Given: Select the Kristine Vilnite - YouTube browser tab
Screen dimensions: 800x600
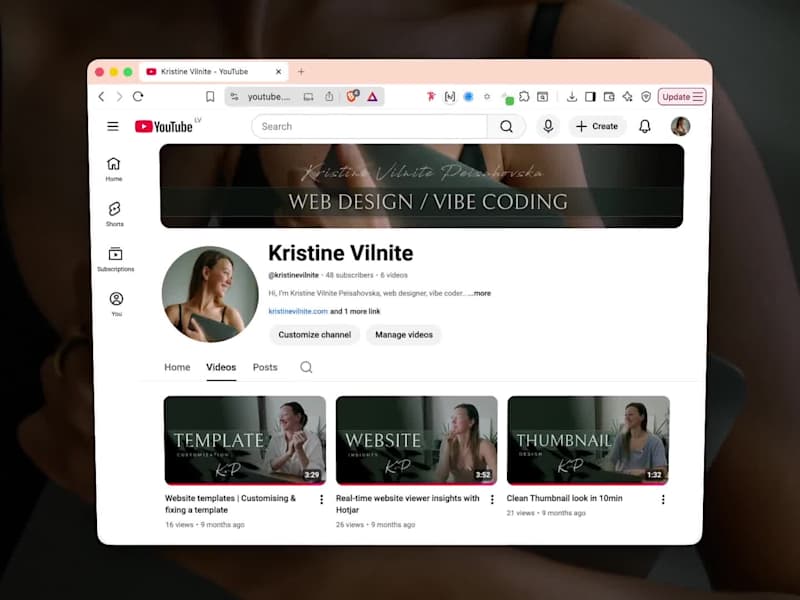Looking at the screenshot, I should click(x=215, y=71).
